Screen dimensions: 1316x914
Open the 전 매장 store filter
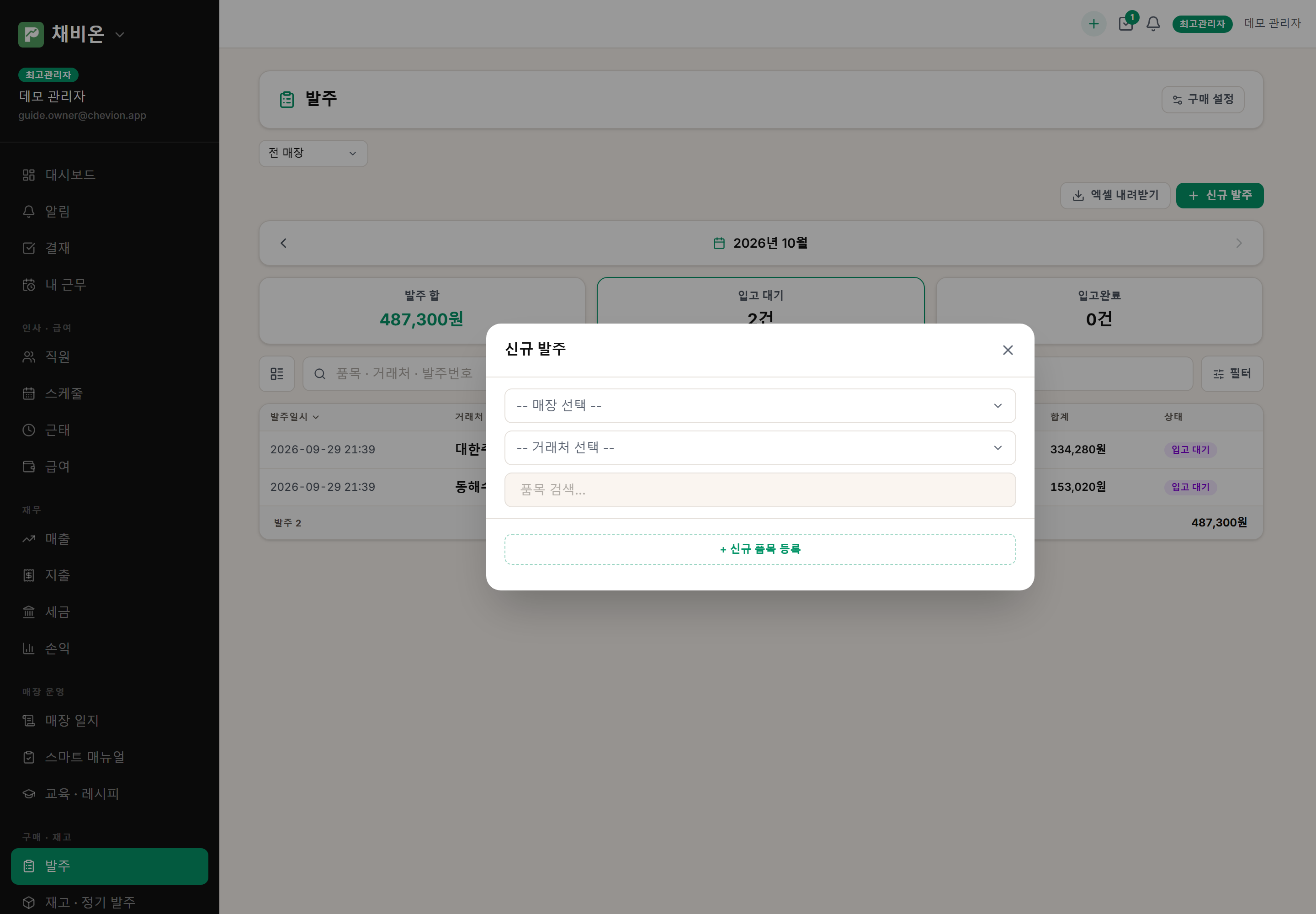click(x=313, y=154)
